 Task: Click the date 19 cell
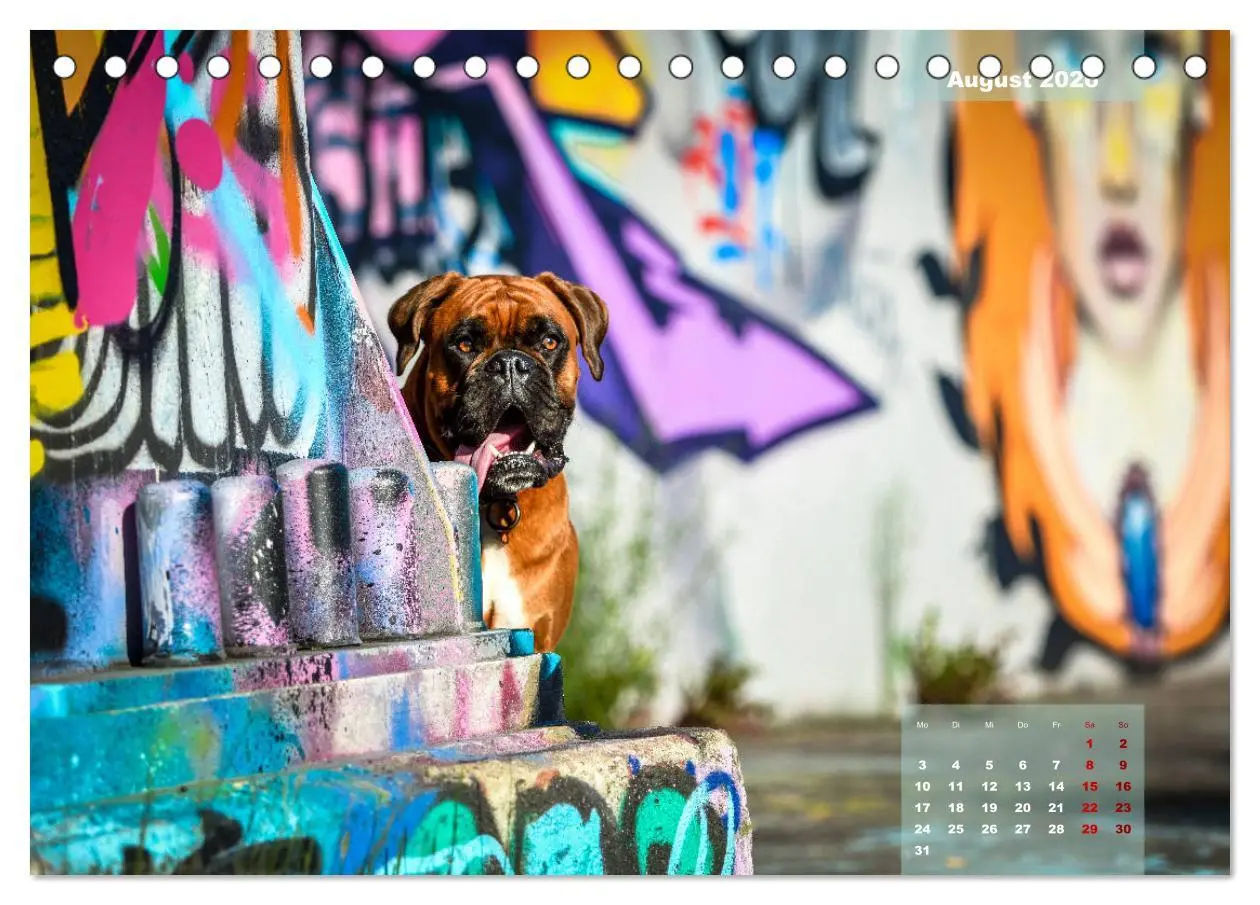[x=989, y=808]
